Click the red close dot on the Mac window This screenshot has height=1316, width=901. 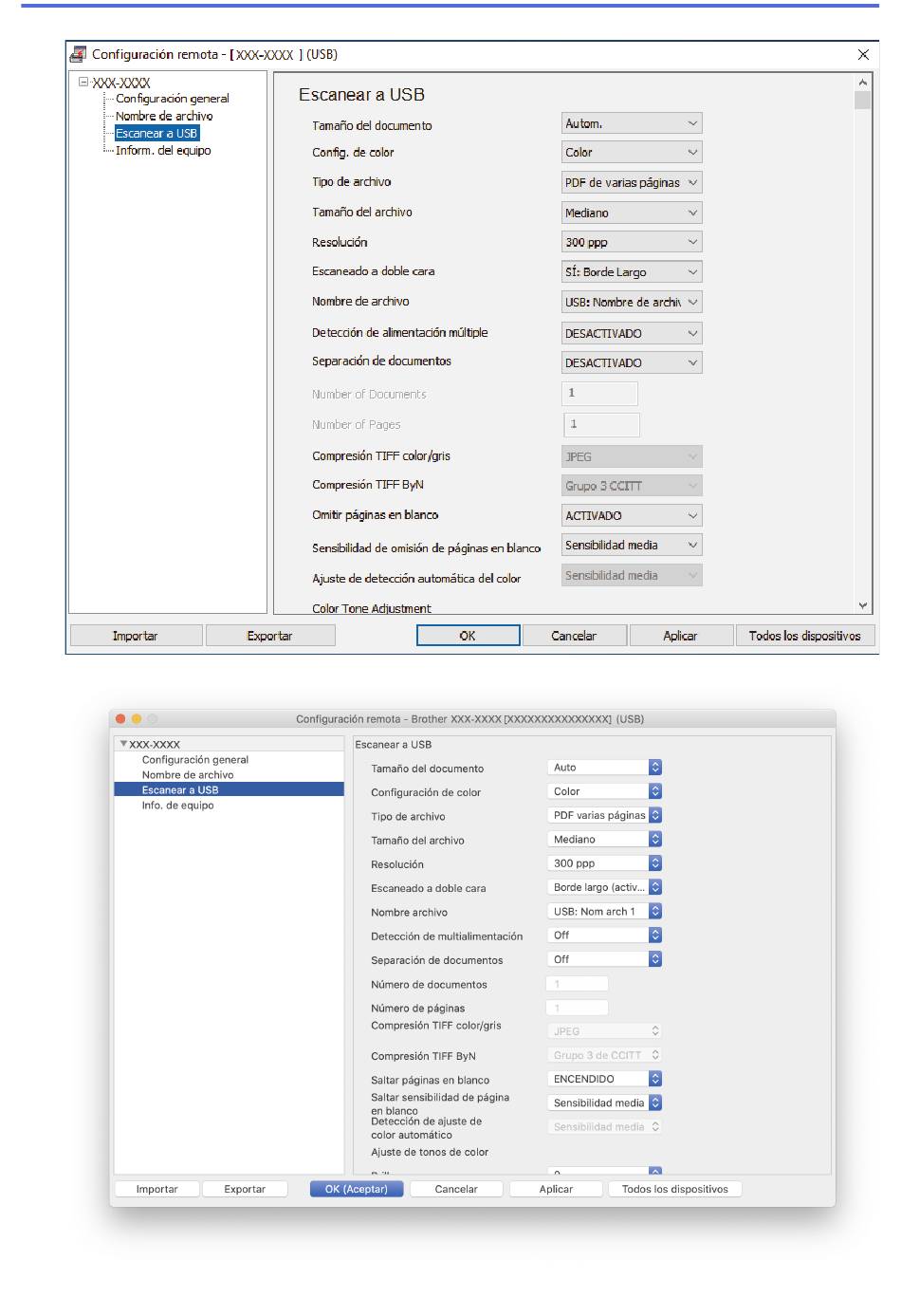pos(120,719)
